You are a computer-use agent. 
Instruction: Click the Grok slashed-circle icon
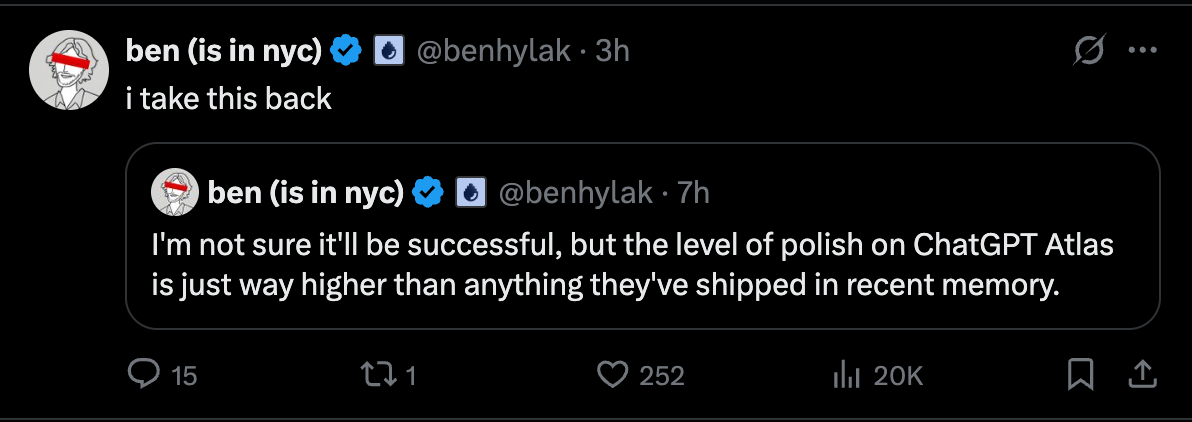(x=1089, y=51)
